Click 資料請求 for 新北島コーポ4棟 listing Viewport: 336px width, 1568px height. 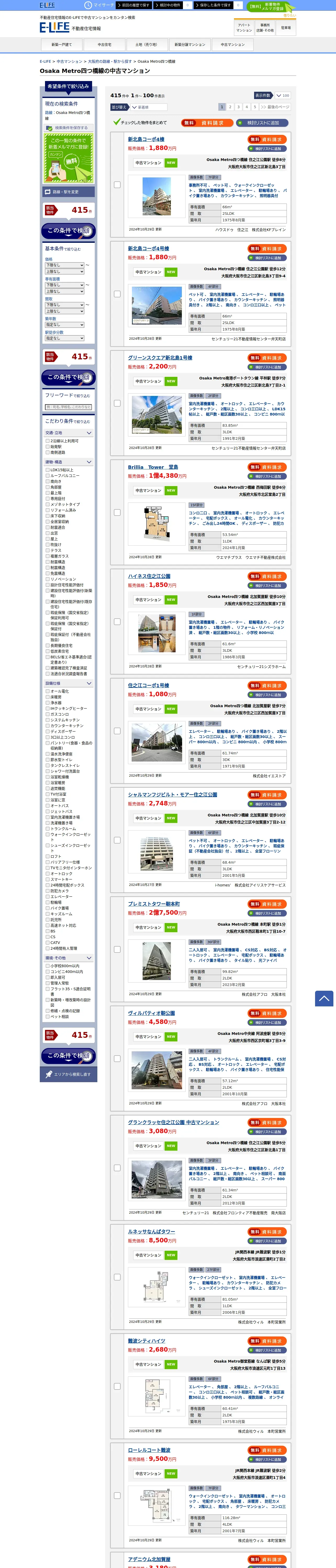tap(267, 139)
